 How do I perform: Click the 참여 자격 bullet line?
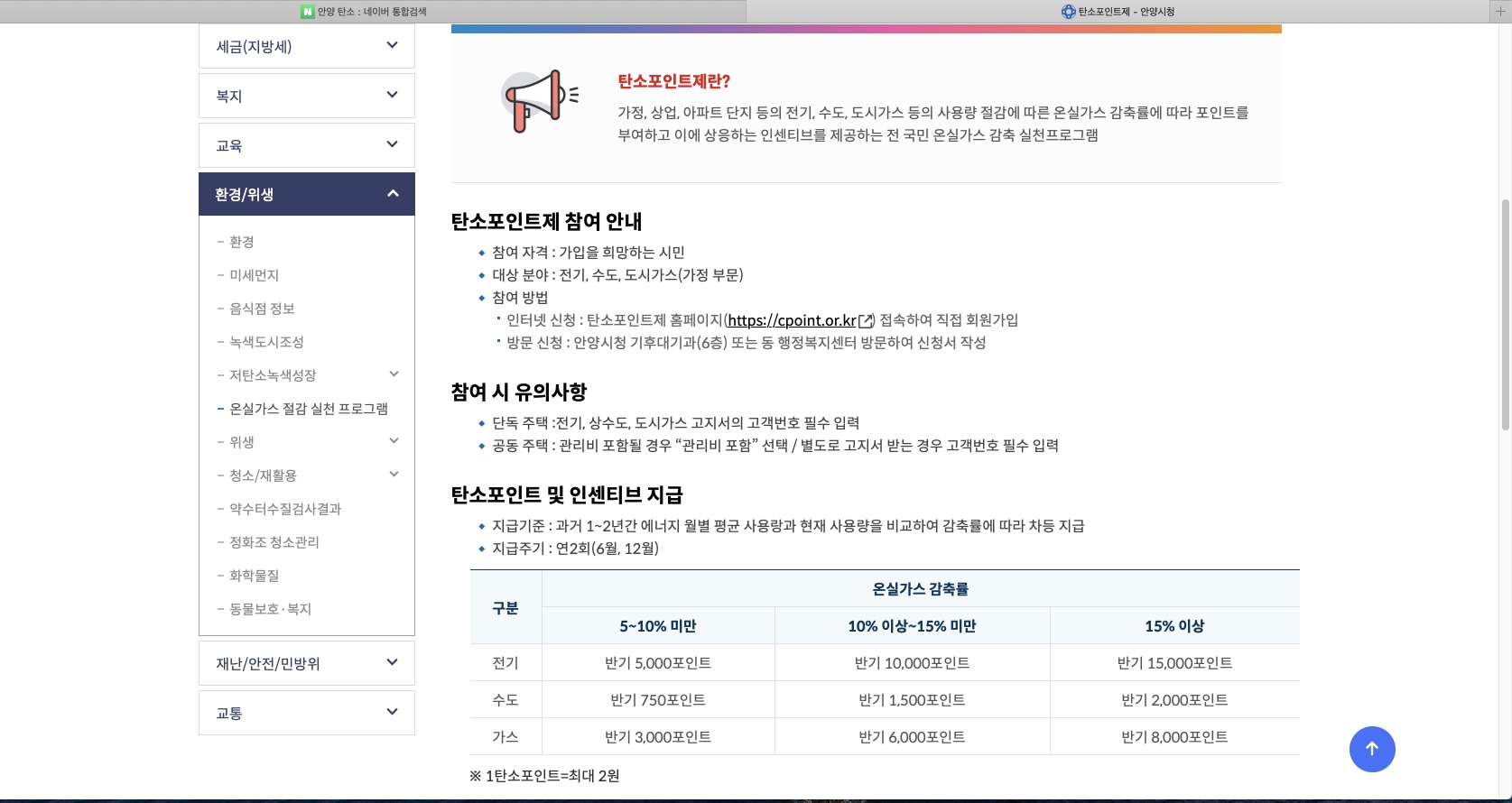tap(588, 252)
